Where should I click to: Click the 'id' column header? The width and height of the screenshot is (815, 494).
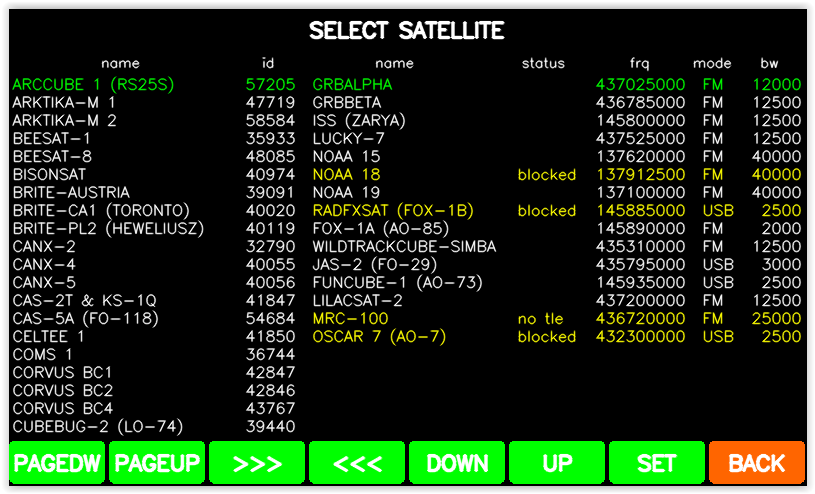point(268,63)
